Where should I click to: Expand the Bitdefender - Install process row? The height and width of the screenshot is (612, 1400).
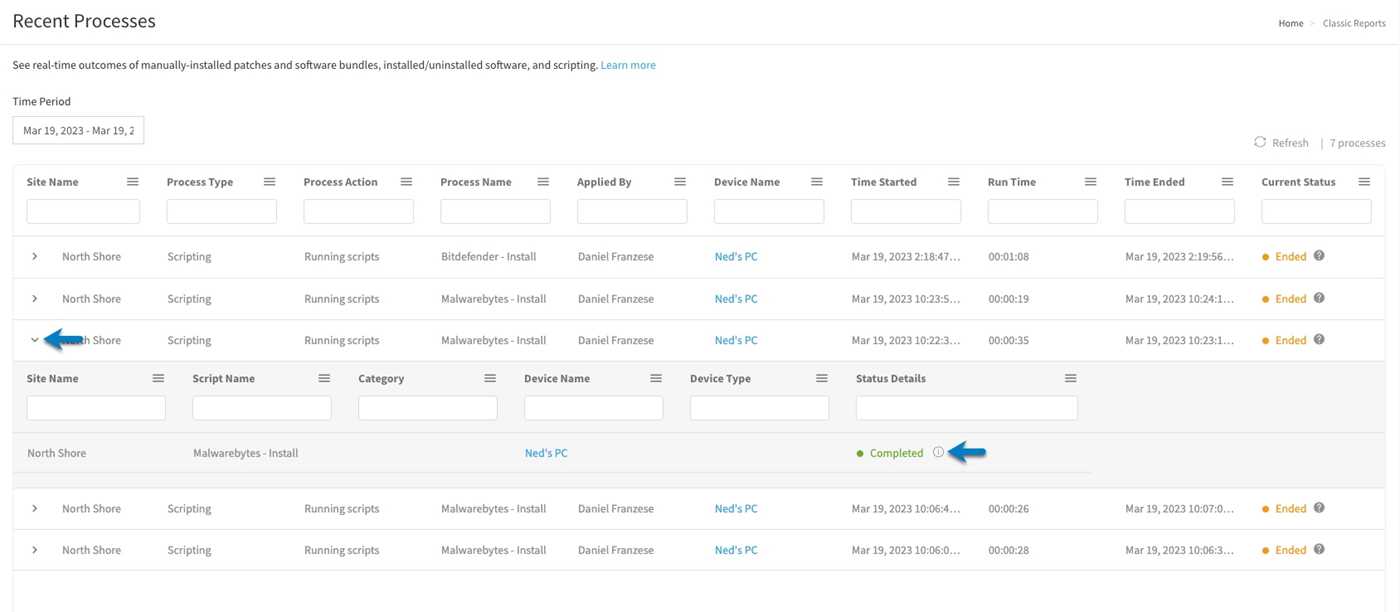pyautogui.click(x=35, y=257)
